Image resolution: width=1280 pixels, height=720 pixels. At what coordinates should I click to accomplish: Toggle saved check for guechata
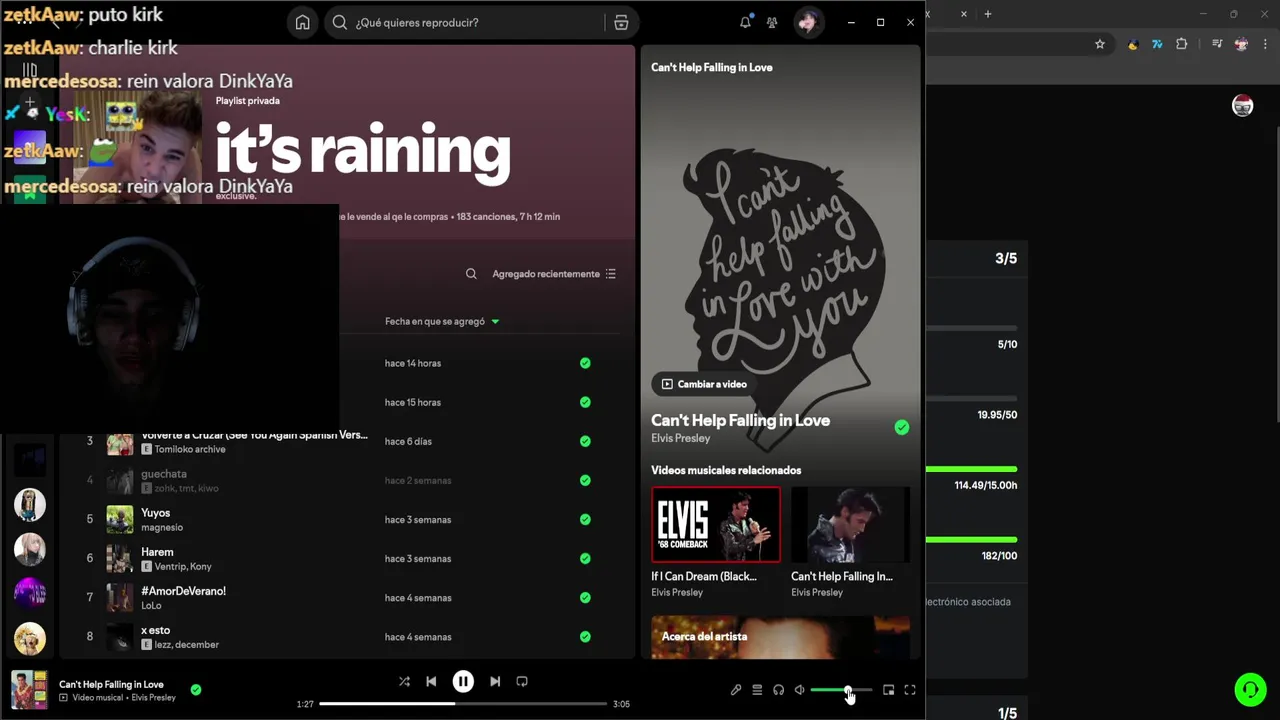[x=585, y=480]
